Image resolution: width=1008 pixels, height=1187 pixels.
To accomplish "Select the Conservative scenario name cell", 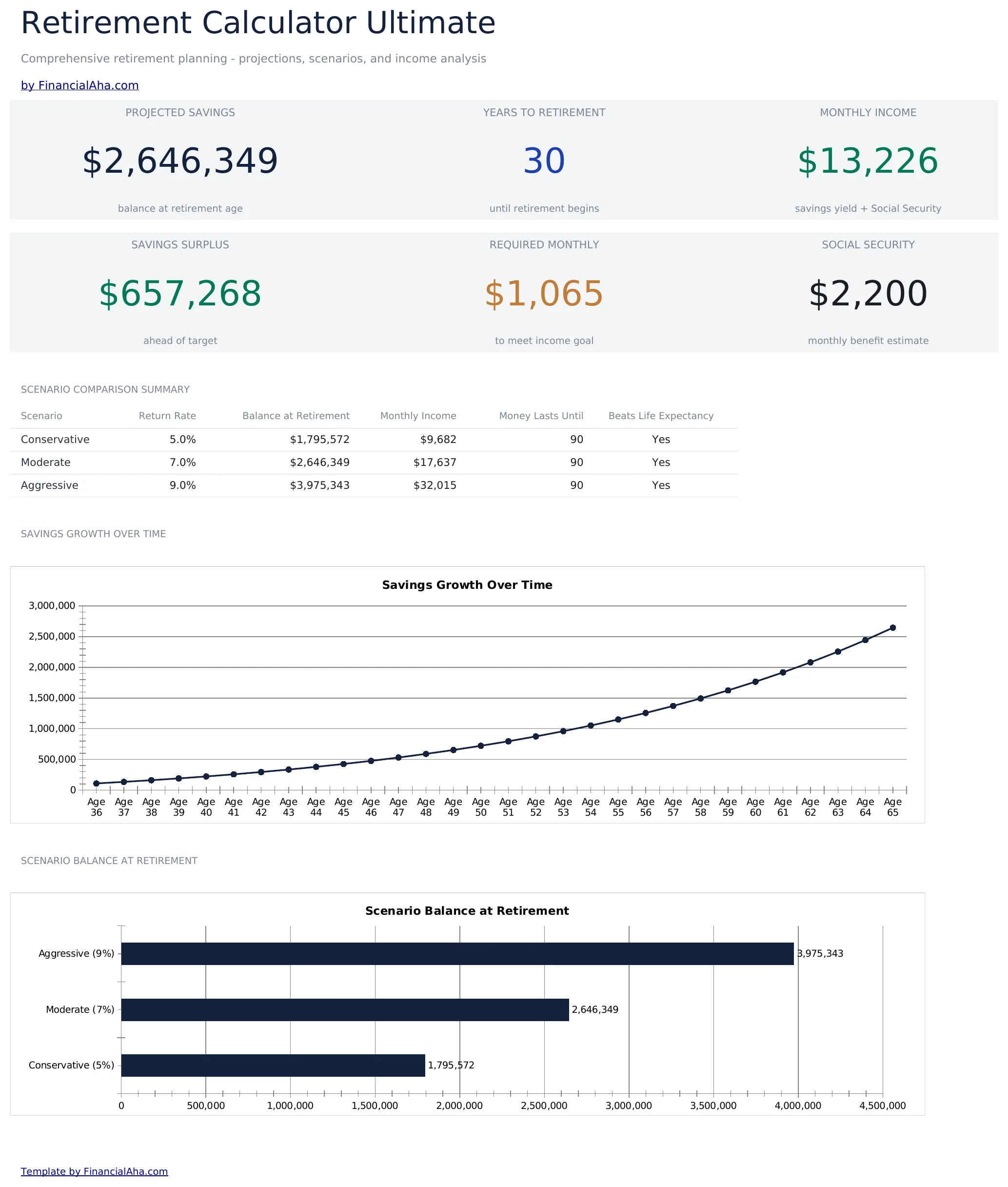I will pos(56,439).
